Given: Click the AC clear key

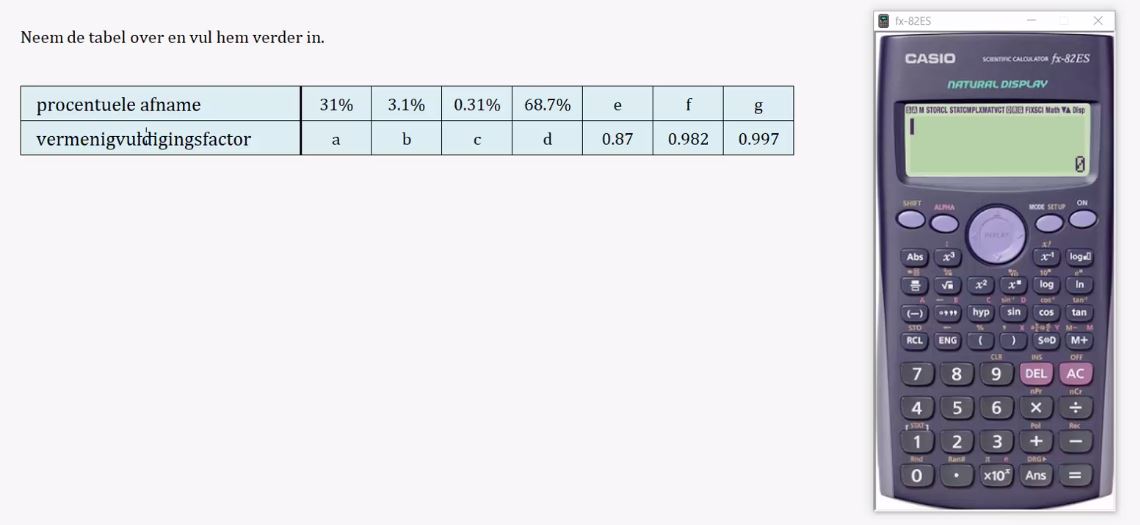Looking at the screenshot, I should 1075,374.
